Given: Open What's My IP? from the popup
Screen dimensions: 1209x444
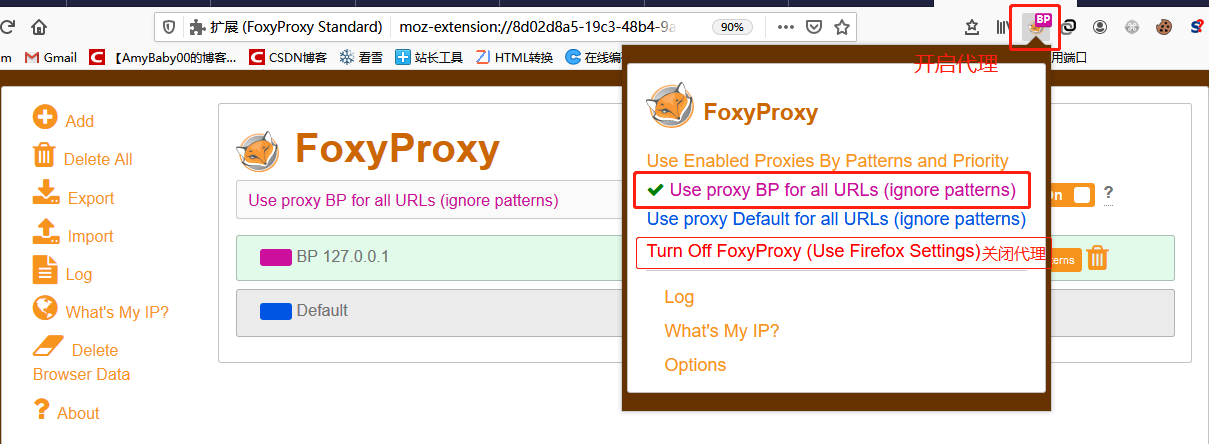Looking at the screenshot, I should [x=721, y=331].
